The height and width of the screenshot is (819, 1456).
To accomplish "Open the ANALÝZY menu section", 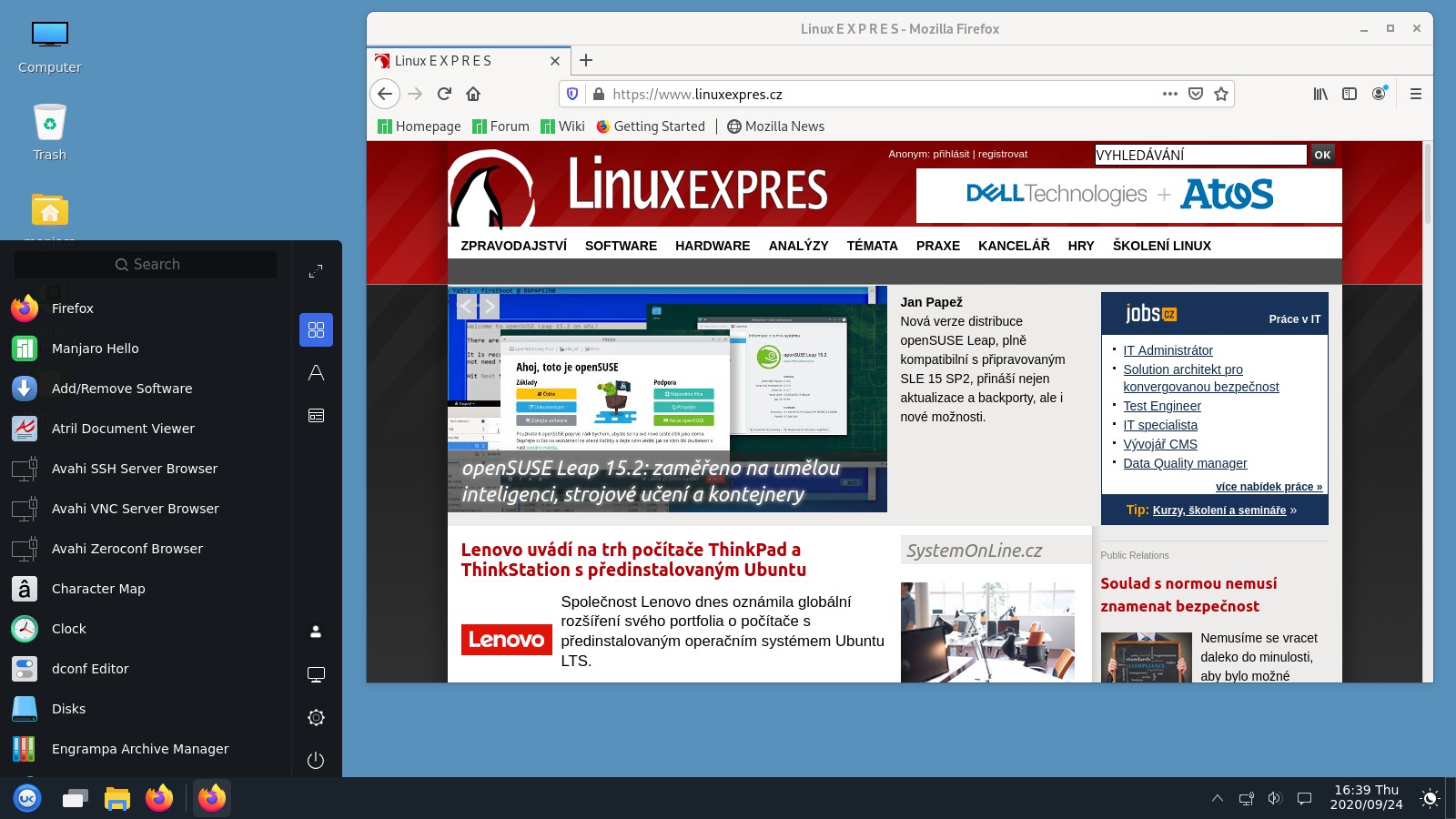I will click(798, 246).
